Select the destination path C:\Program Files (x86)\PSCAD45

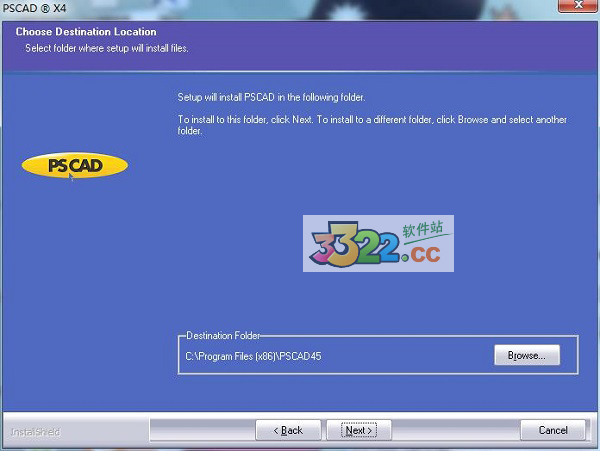click(x=253, y=357)
